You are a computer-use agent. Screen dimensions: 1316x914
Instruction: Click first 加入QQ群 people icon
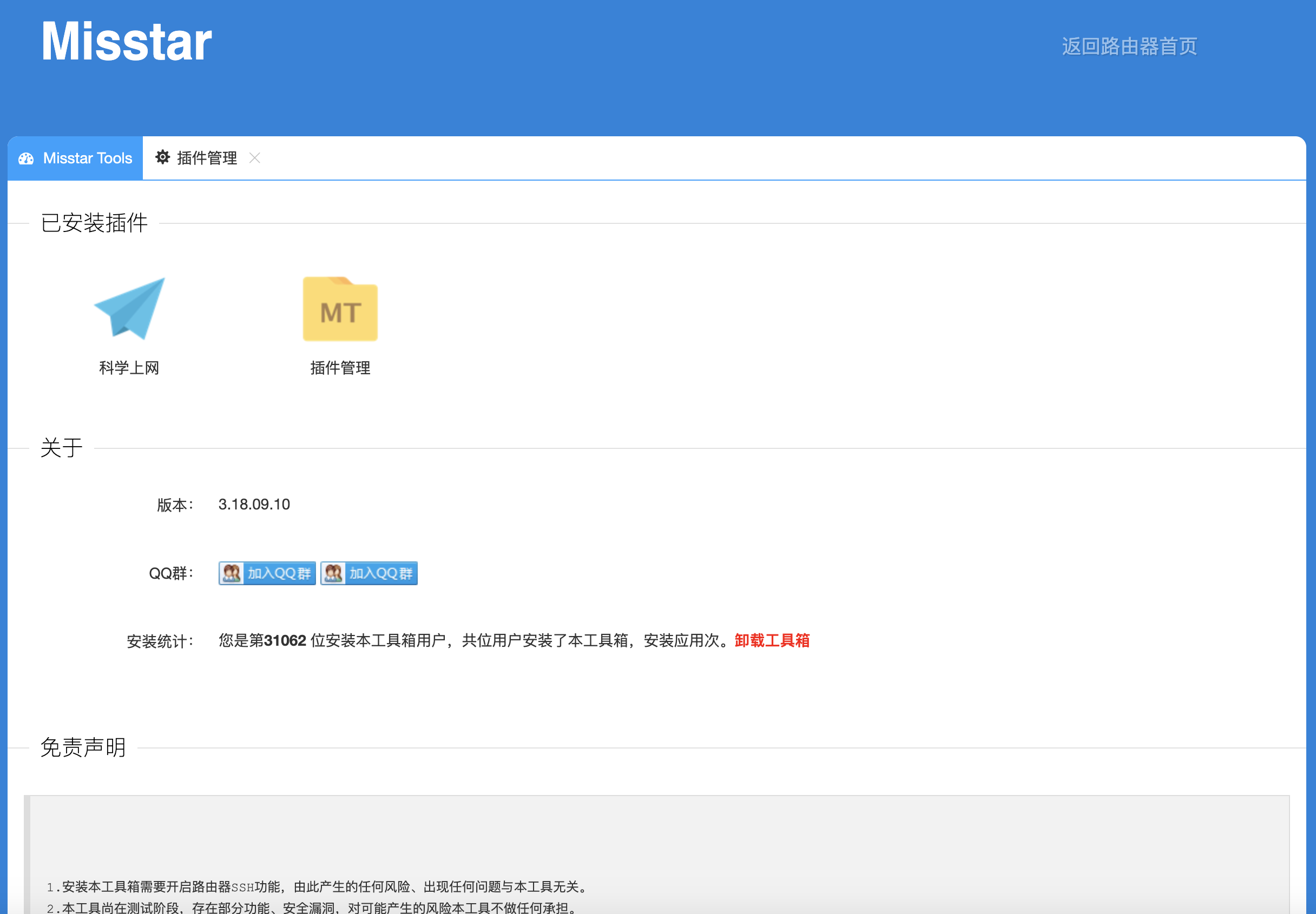(232, 573)
